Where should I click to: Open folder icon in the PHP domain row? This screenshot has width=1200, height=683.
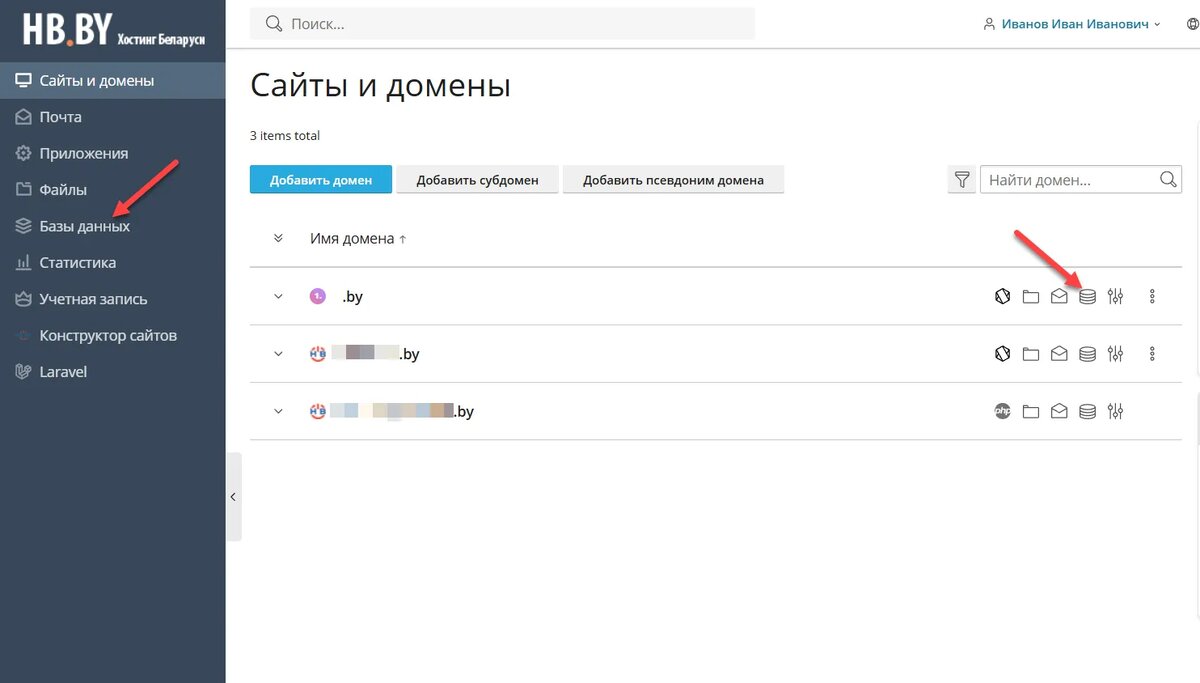click(1031, 411)
